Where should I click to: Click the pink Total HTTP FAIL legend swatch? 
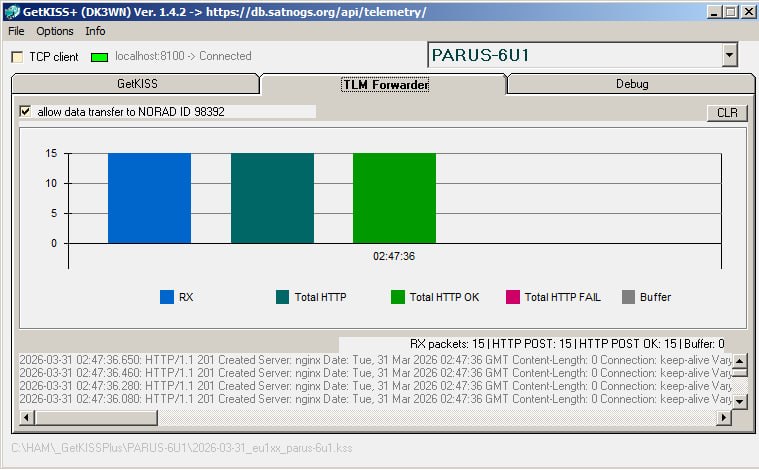(x=513, y=297)
